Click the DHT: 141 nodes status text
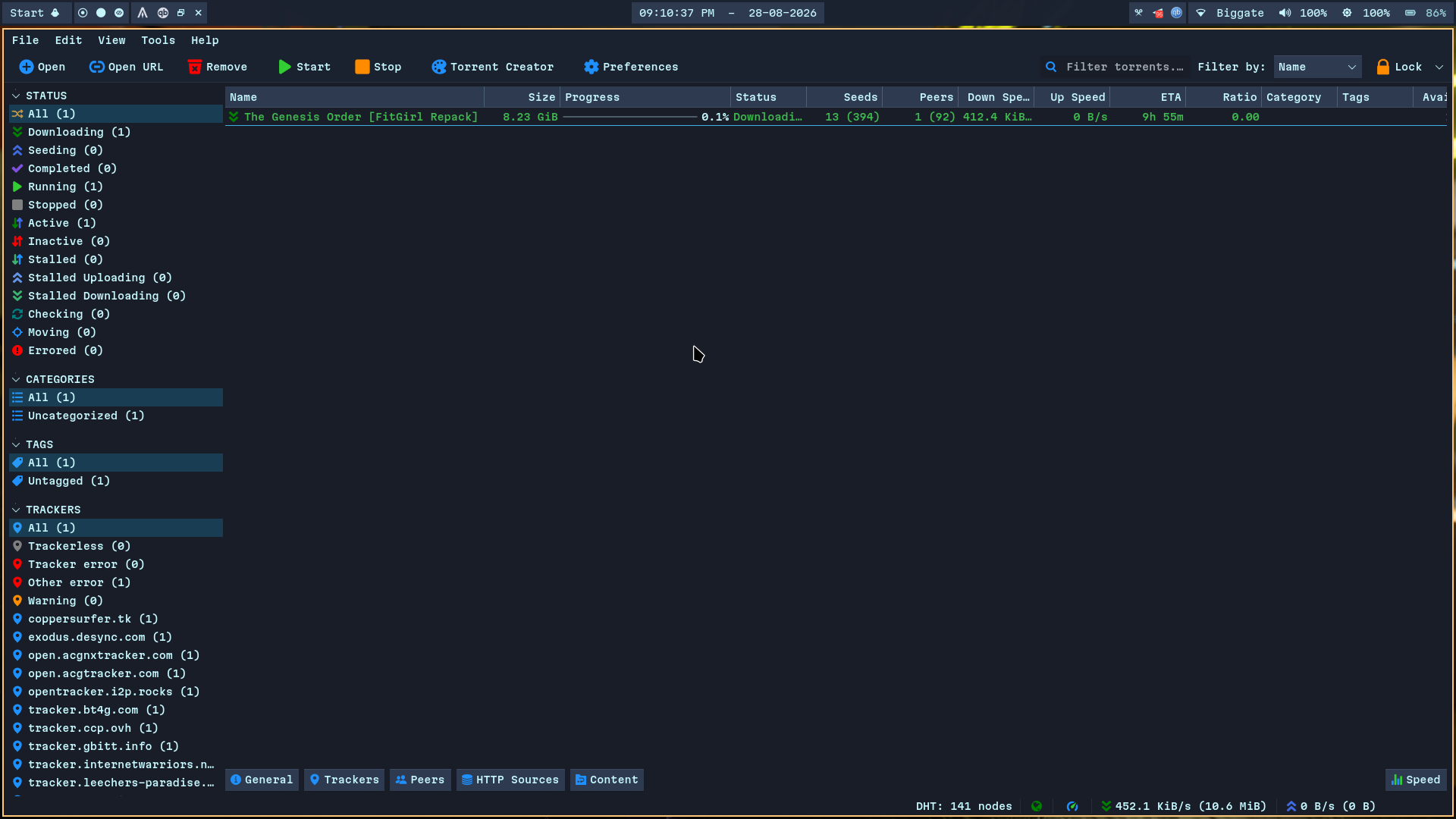The image size is (1456, 819). click(964, 806)
